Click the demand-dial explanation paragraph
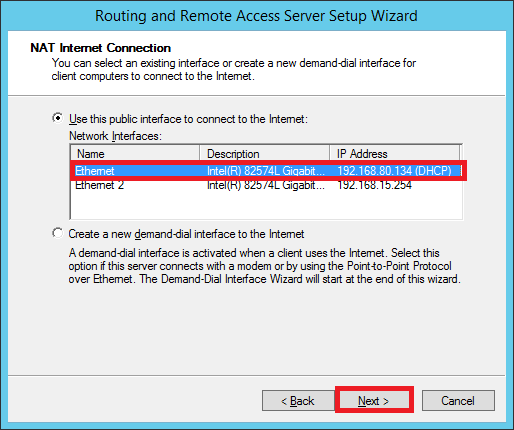Screen dimensions: 514x430 coord(265,266)
